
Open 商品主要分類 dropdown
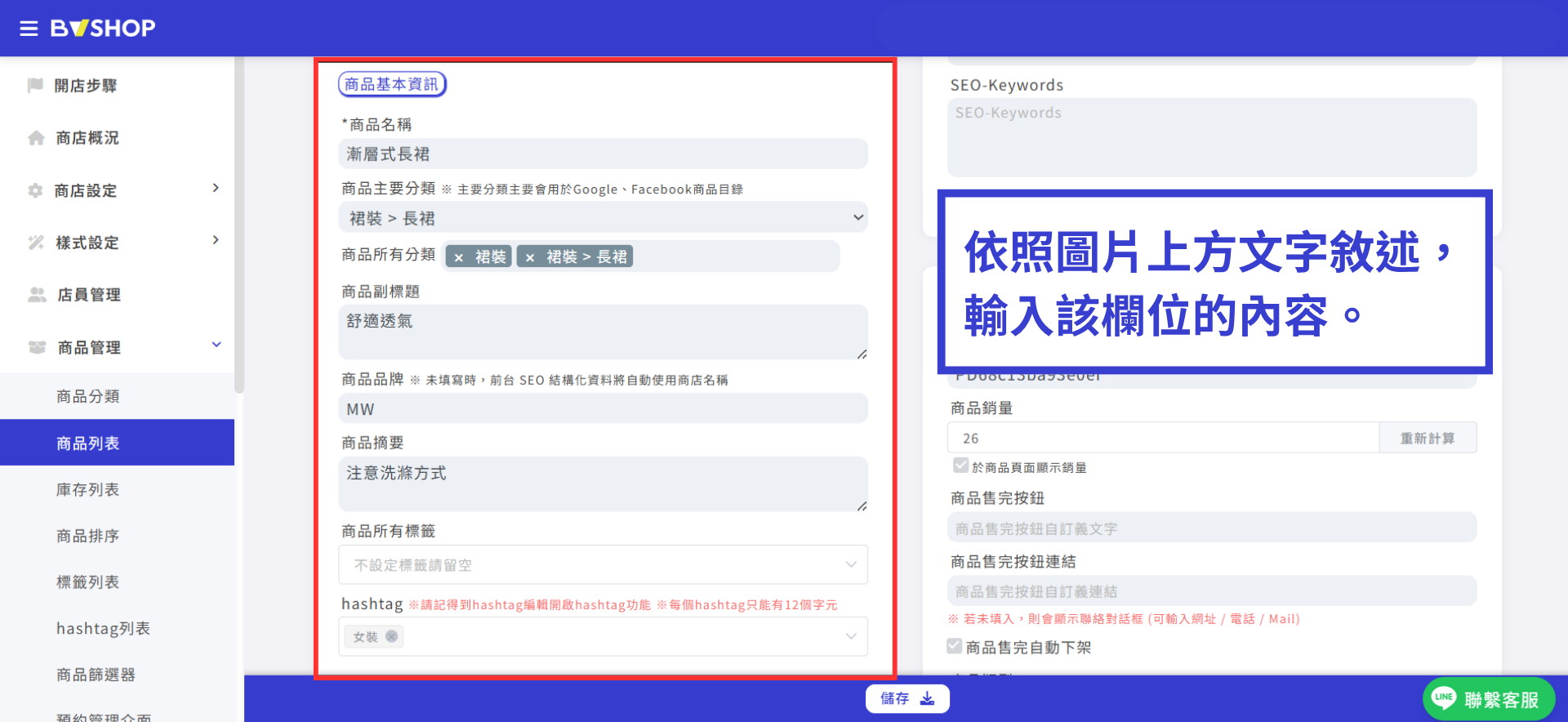click(x=603, y=217)
